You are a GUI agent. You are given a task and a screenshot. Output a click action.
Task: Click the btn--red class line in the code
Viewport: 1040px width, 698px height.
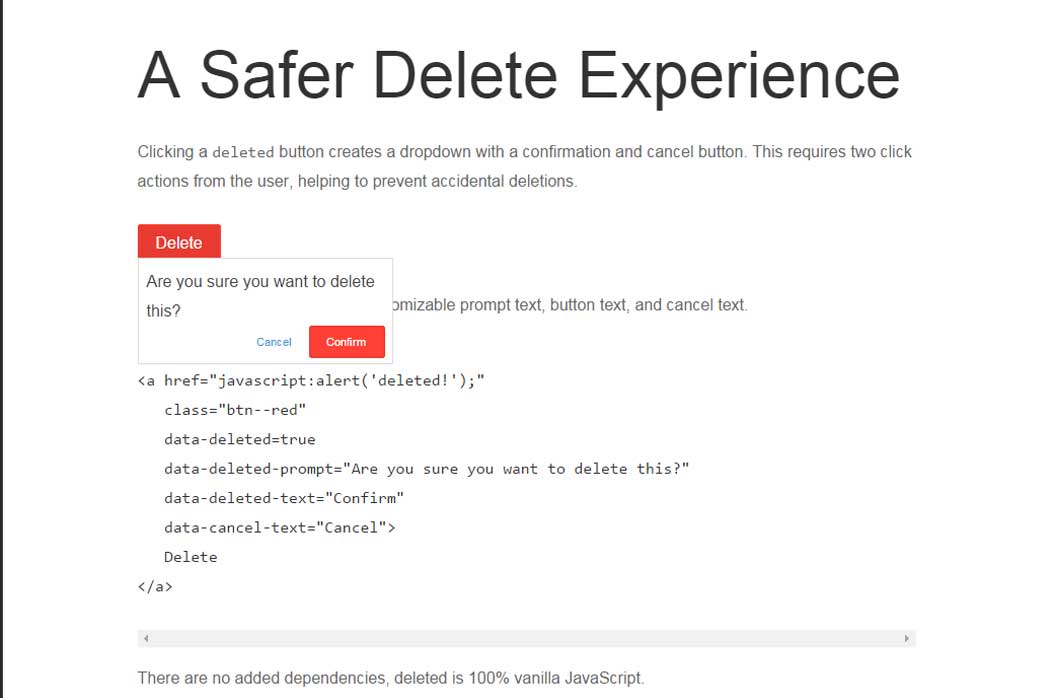pos(234,409)
